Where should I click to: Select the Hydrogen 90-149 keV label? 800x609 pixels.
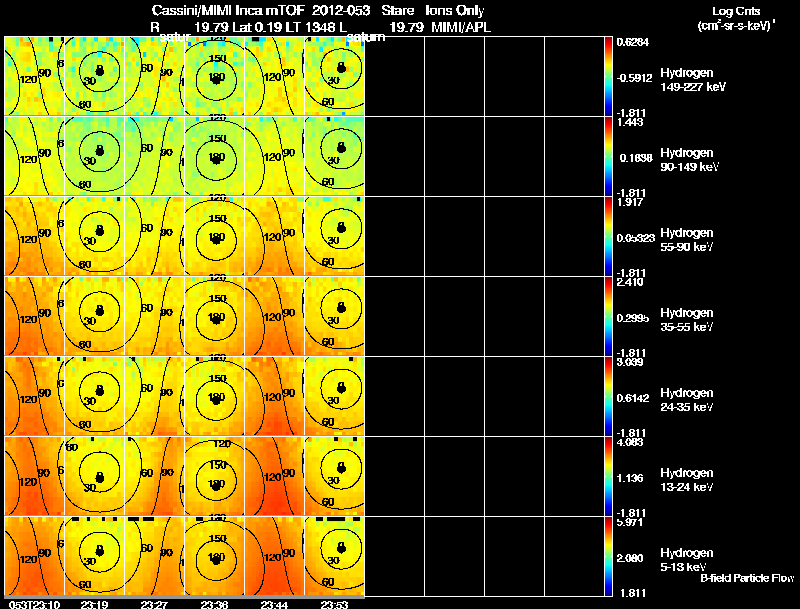point(689,160)
